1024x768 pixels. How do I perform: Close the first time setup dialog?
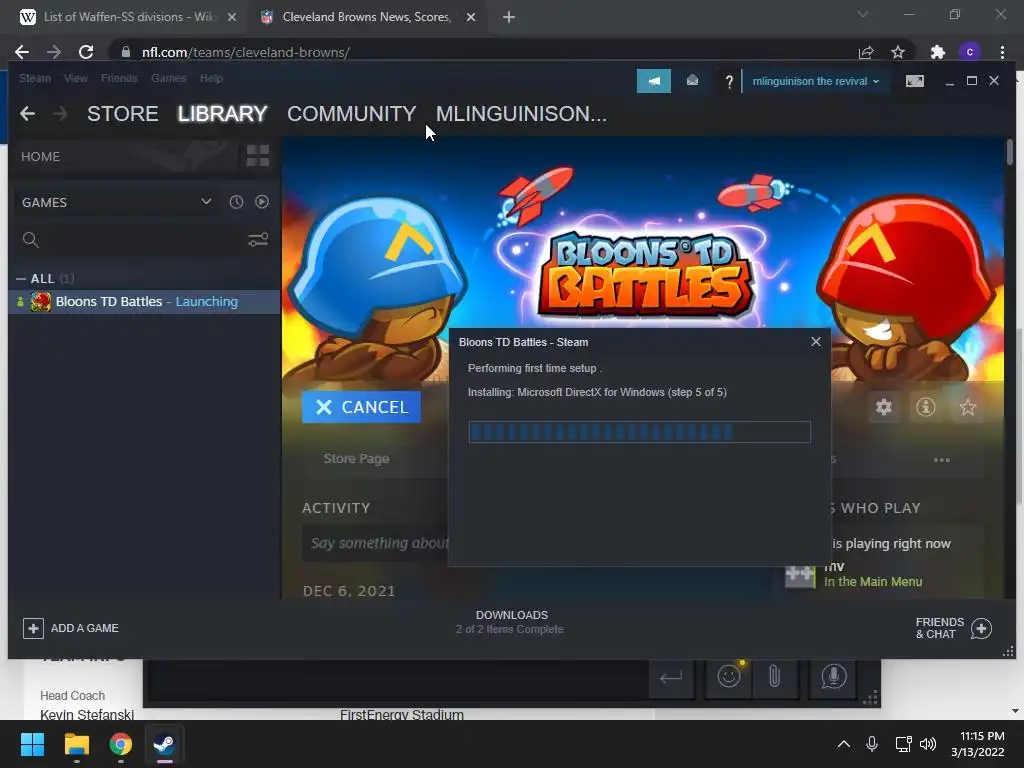coord(816,342)
